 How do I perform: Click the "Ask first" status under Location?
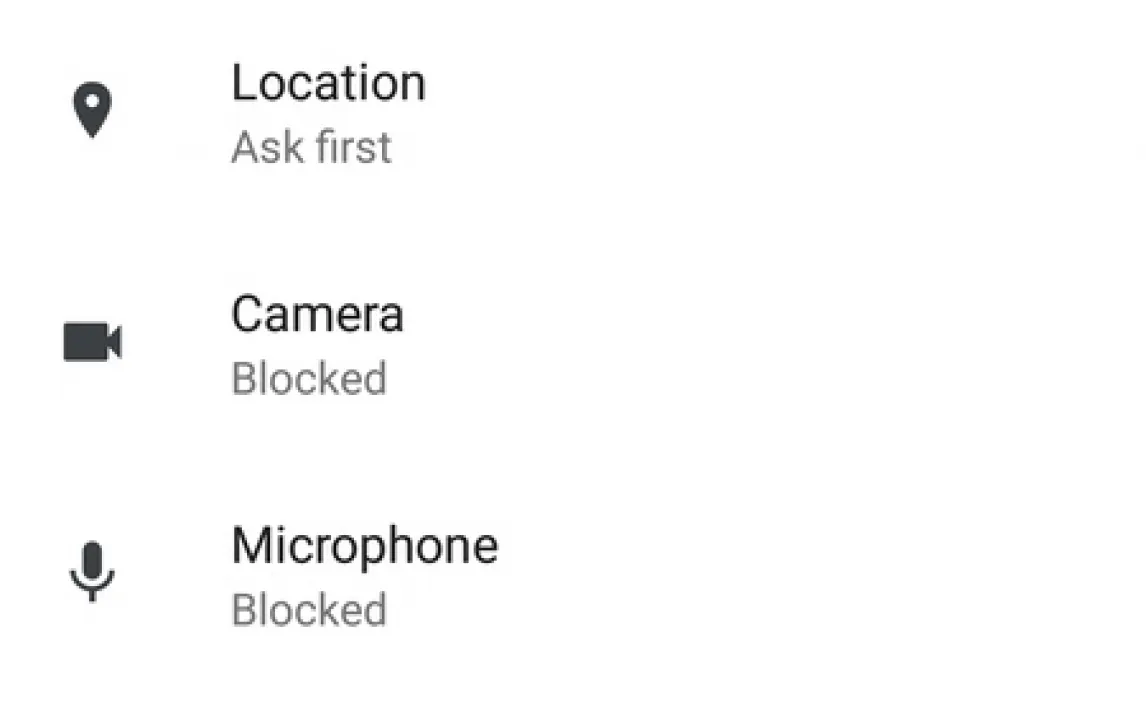311,148
